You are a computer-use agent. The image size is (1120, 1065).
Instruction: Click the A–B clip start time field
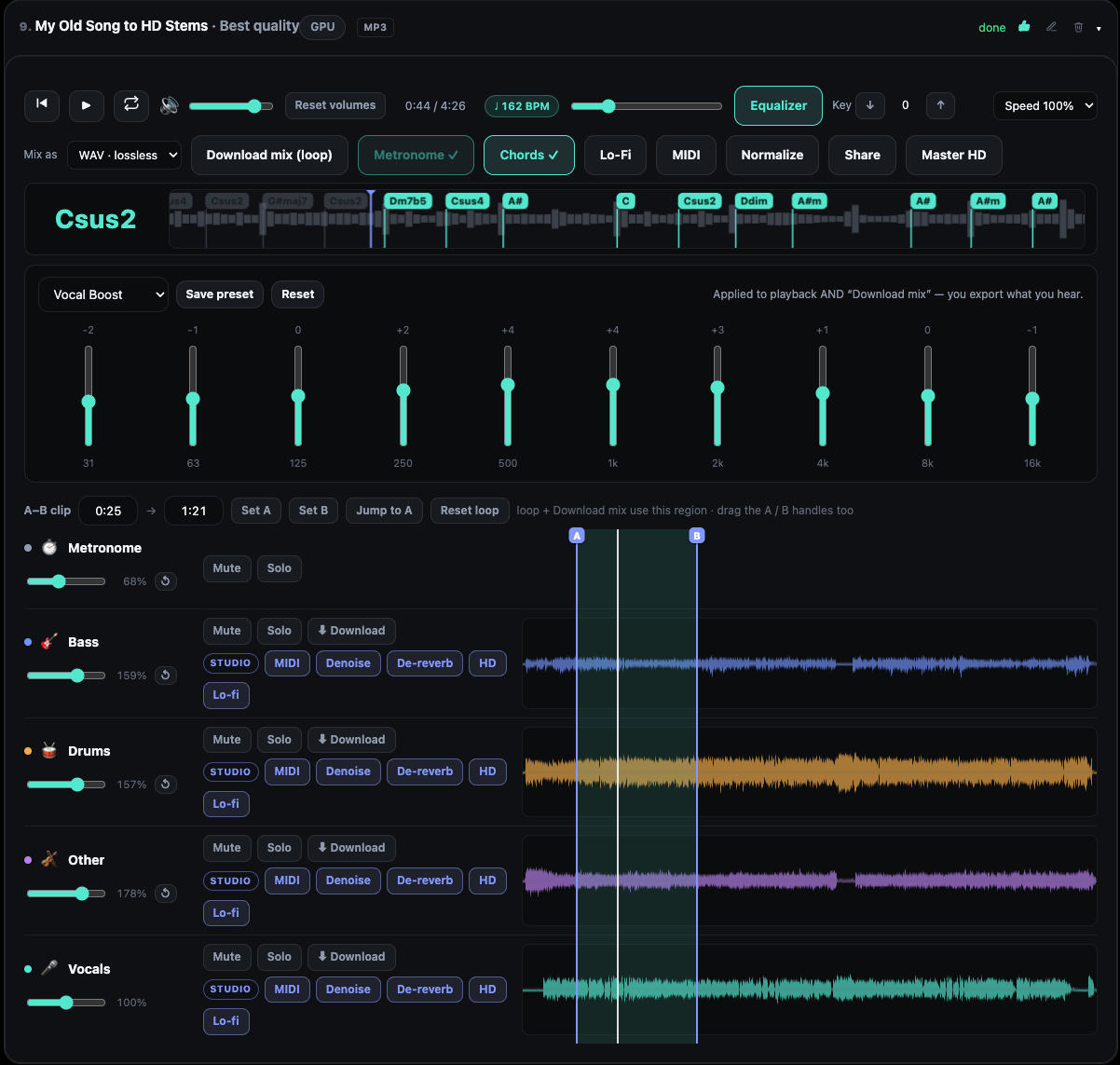tap(108, 511)
